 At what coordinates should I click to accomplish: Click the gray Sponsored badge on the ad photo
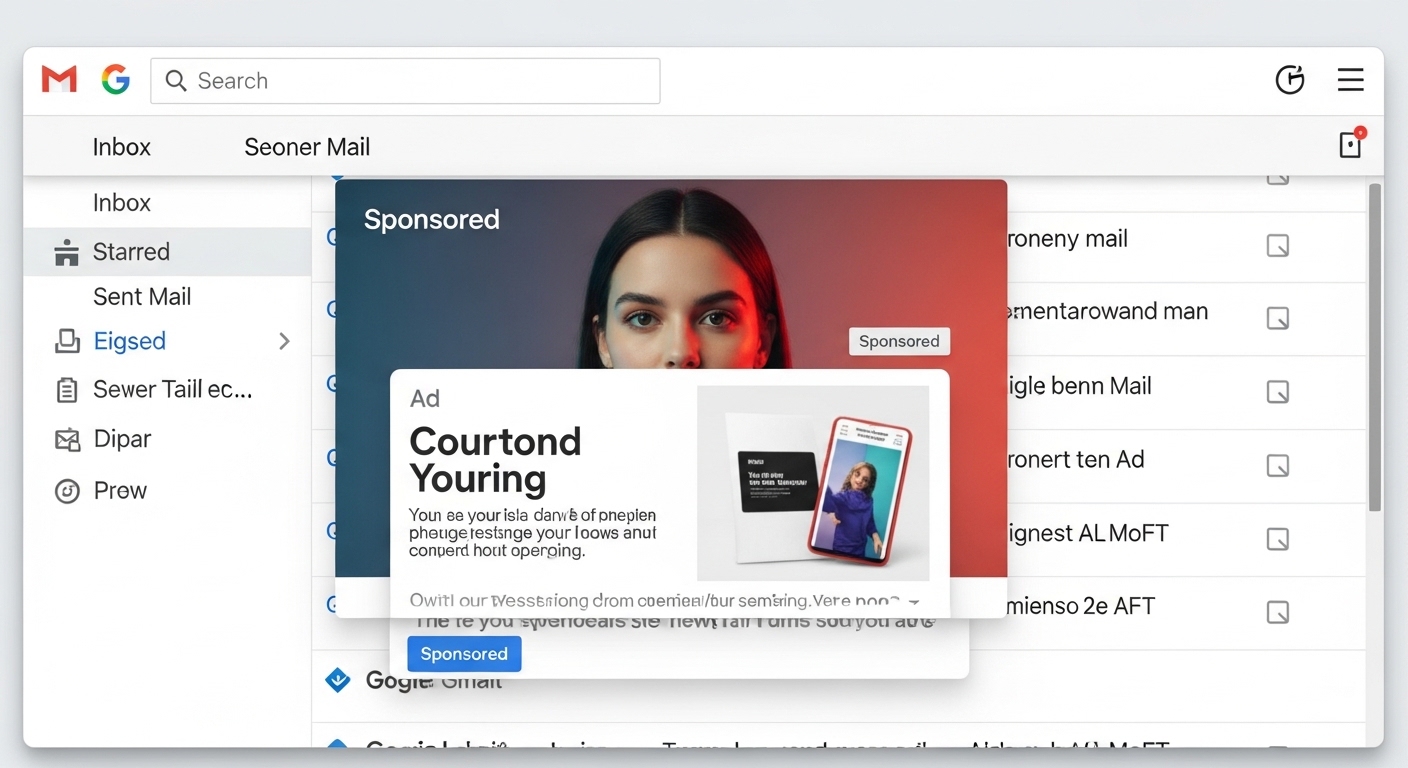click(x=899, y=341)
